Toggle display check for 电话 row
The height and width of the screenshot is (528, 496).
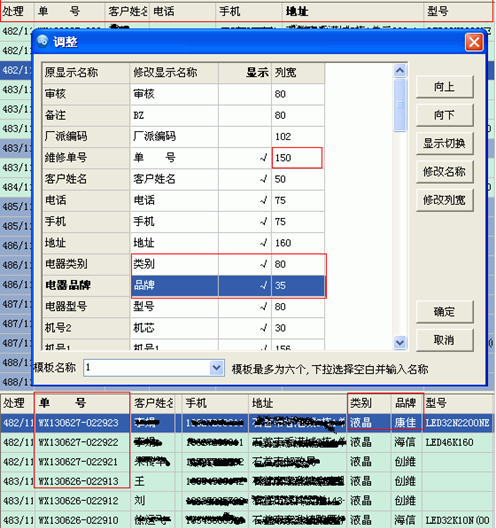click(x=245, y=200)
